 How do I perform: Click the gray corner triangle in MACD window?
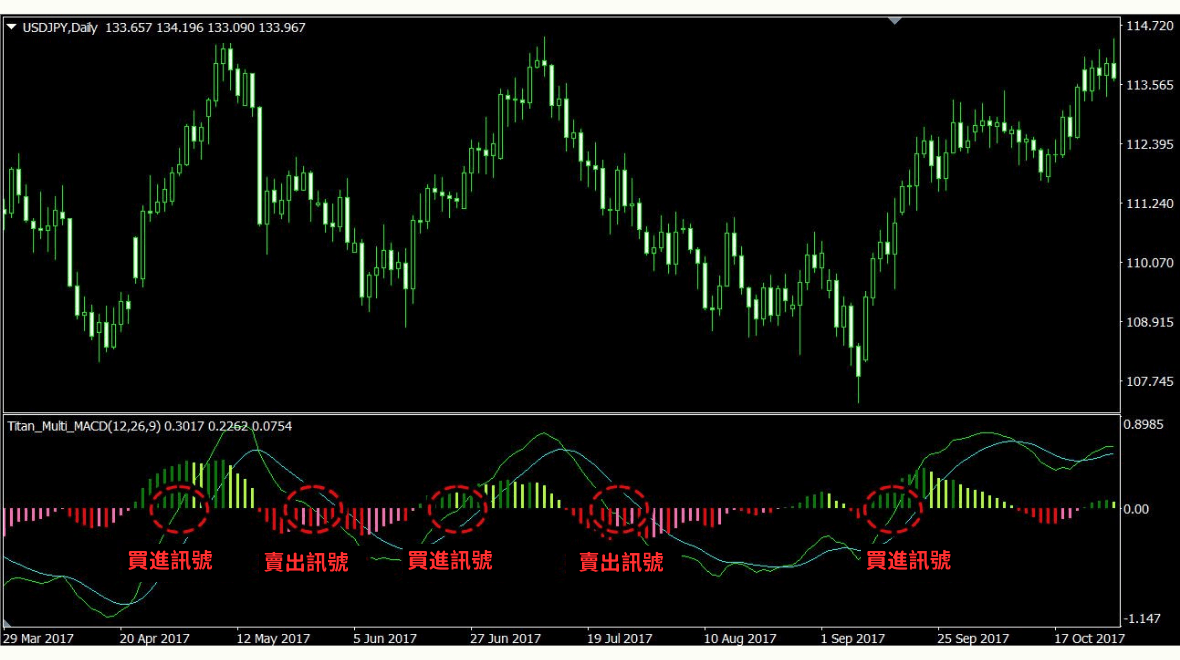pos(8,623)
